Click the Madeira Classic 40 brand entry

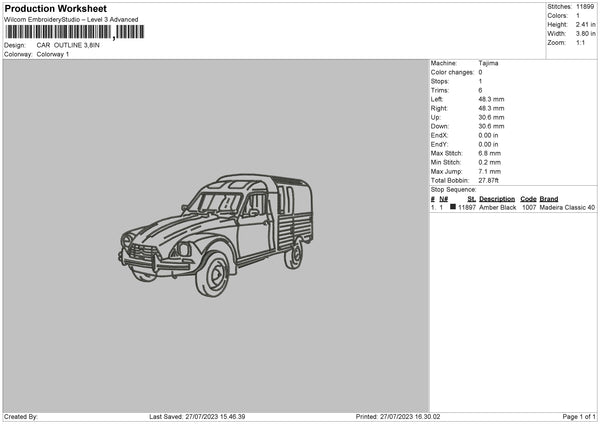click(567, 207)
